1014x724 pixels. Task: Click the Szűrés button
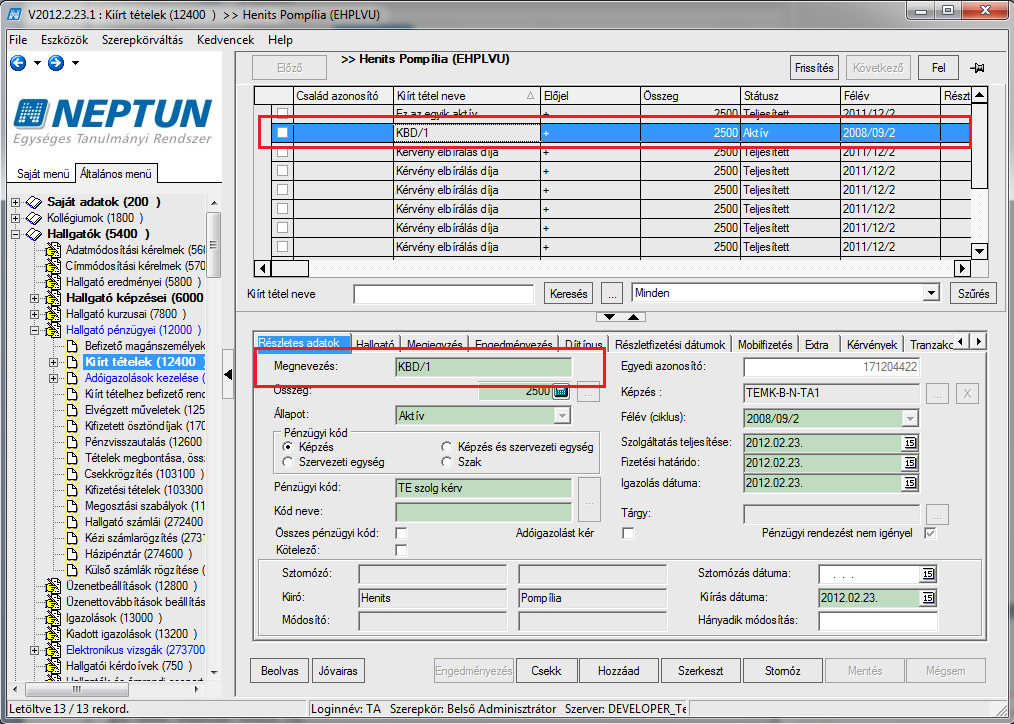click(973, 293)
